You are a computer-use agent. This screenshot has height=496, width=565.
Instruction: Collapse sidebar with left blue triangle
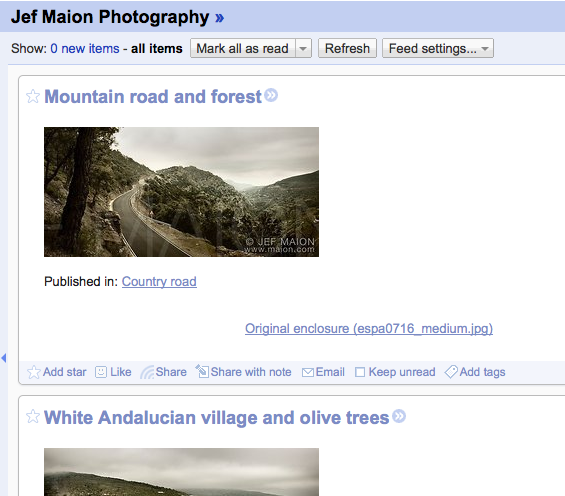(4, 358)
